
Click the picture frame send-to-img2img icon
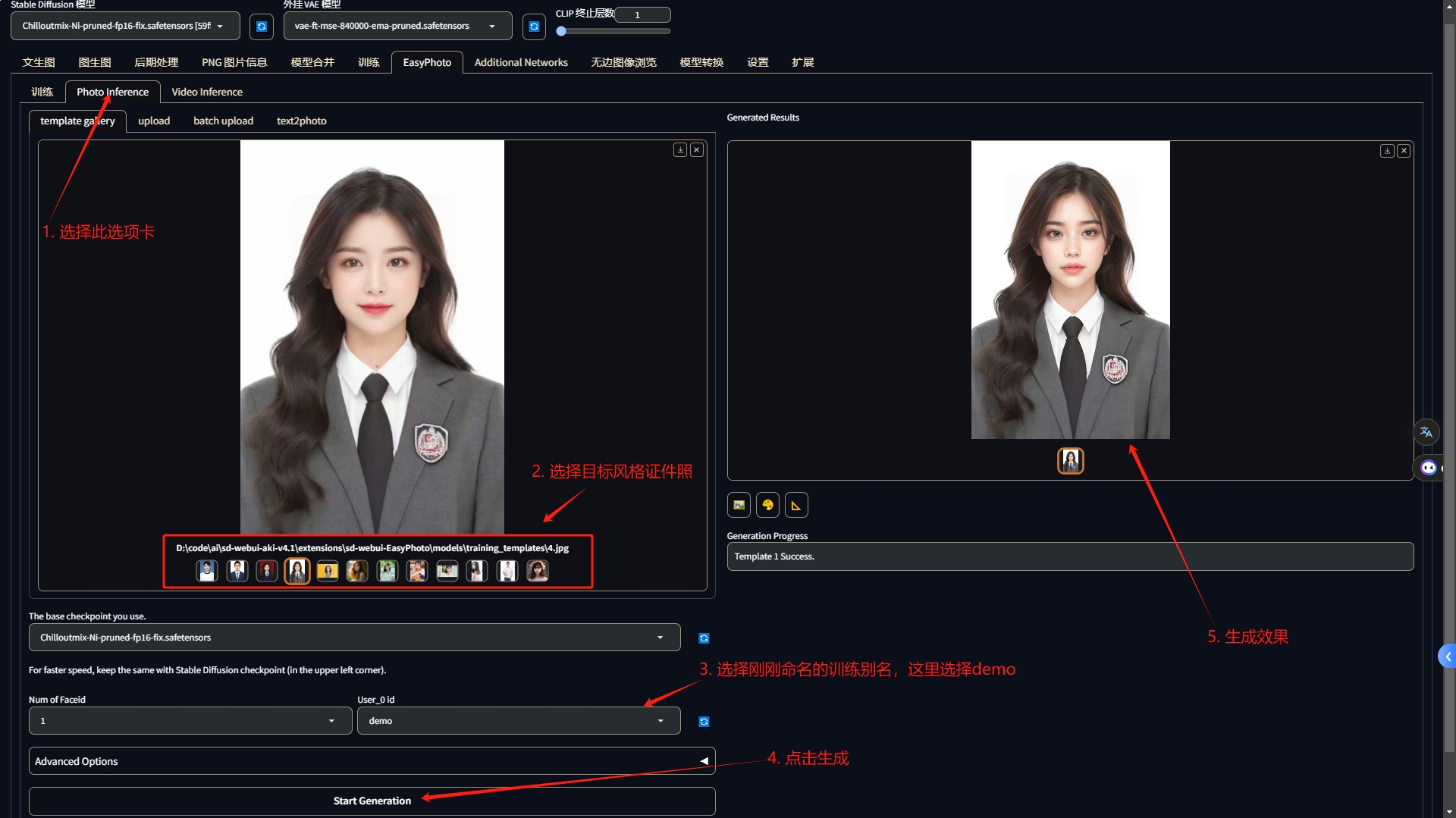pos(739,505)
